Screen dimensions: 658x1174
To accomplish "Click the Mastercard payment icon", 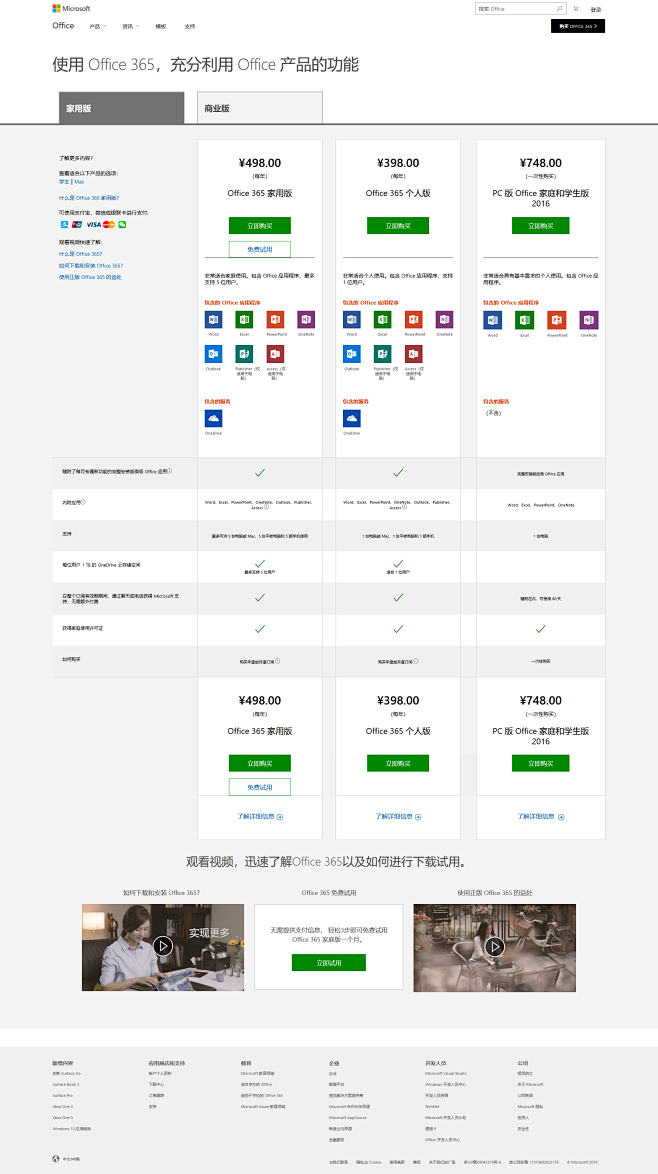I will click(109, 224).
